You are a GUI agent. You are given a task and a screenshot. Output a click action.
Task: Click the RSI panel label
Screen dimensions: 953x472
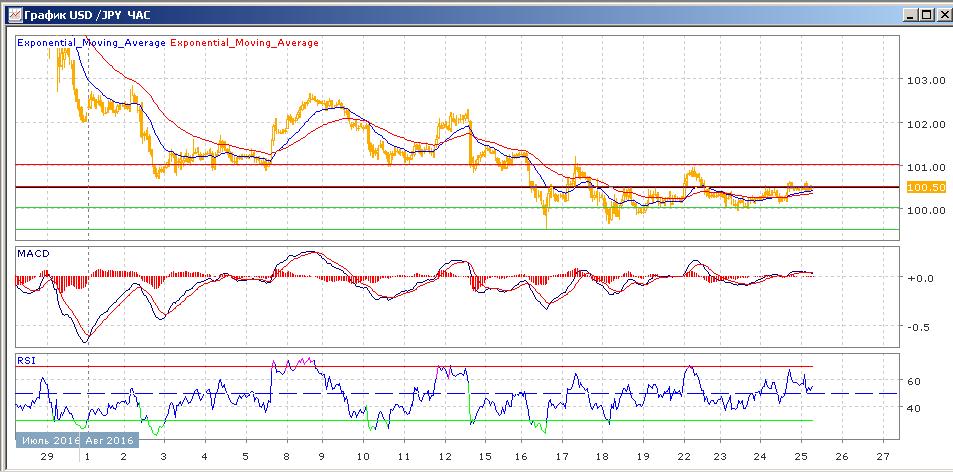(x=26, y=360)
